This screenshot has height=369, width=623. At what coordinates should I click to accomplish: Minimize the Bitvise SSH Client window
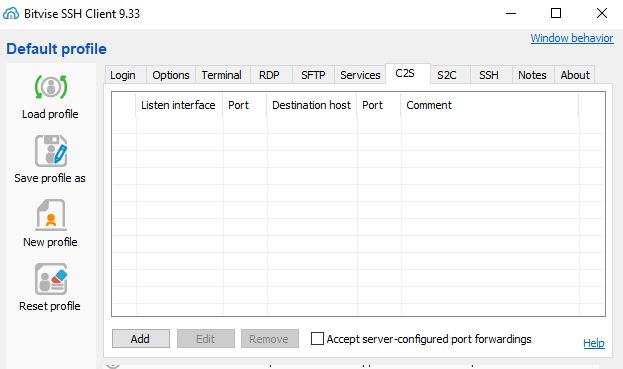pos(511,14)
